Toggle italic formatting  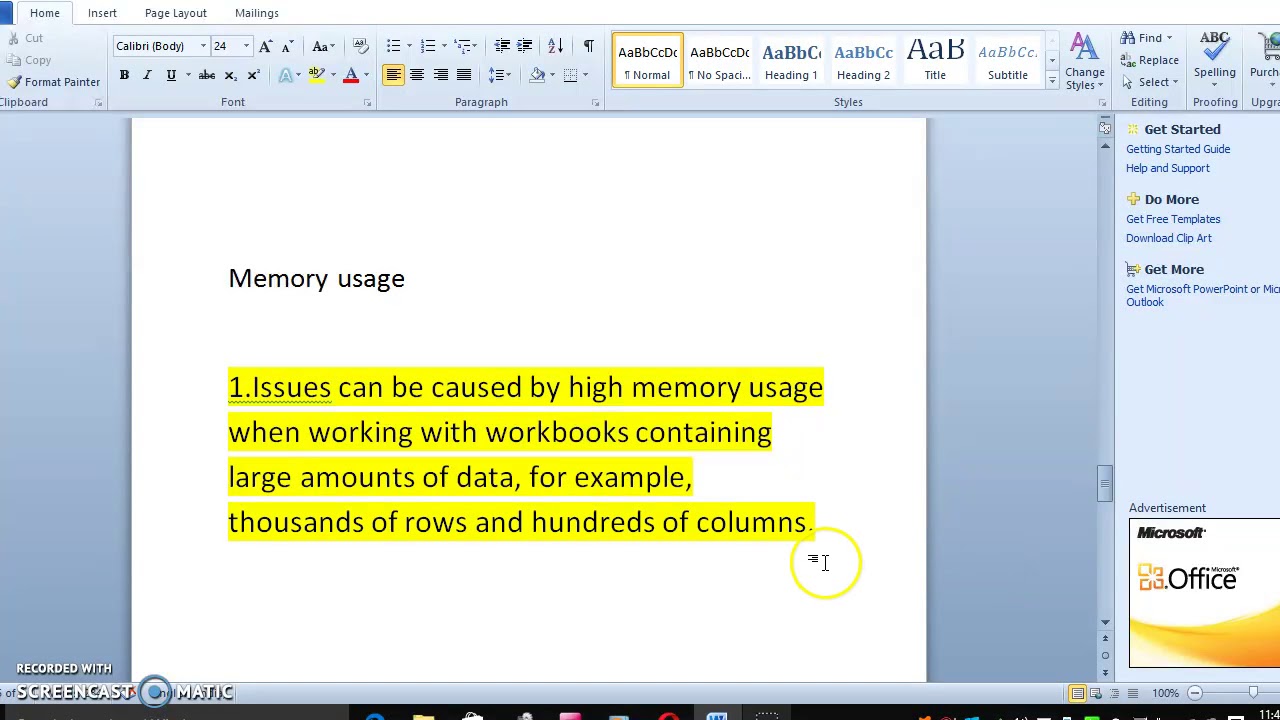point(147,75)
